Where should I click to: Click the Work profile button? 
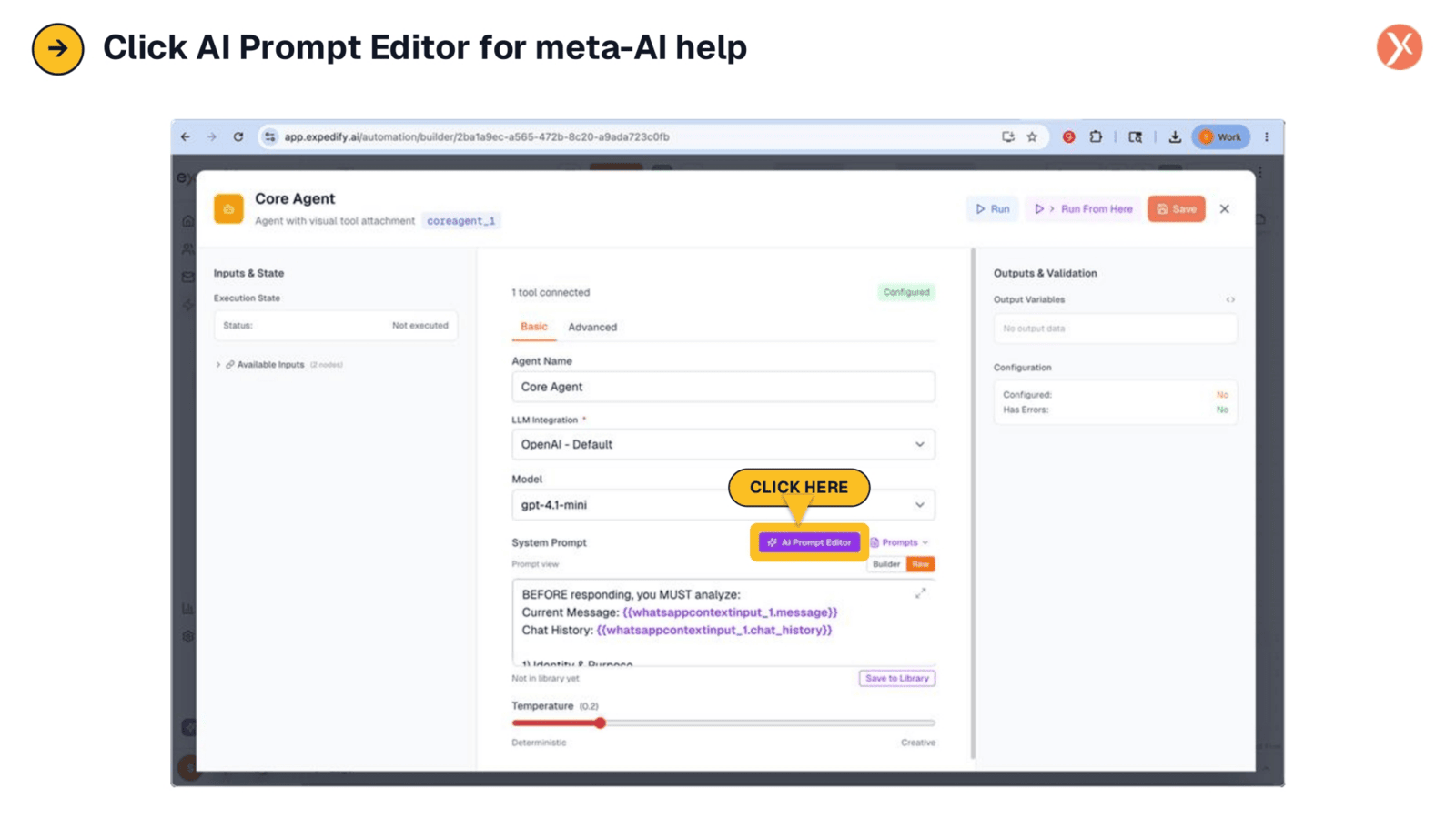(x=1220, y=136)
